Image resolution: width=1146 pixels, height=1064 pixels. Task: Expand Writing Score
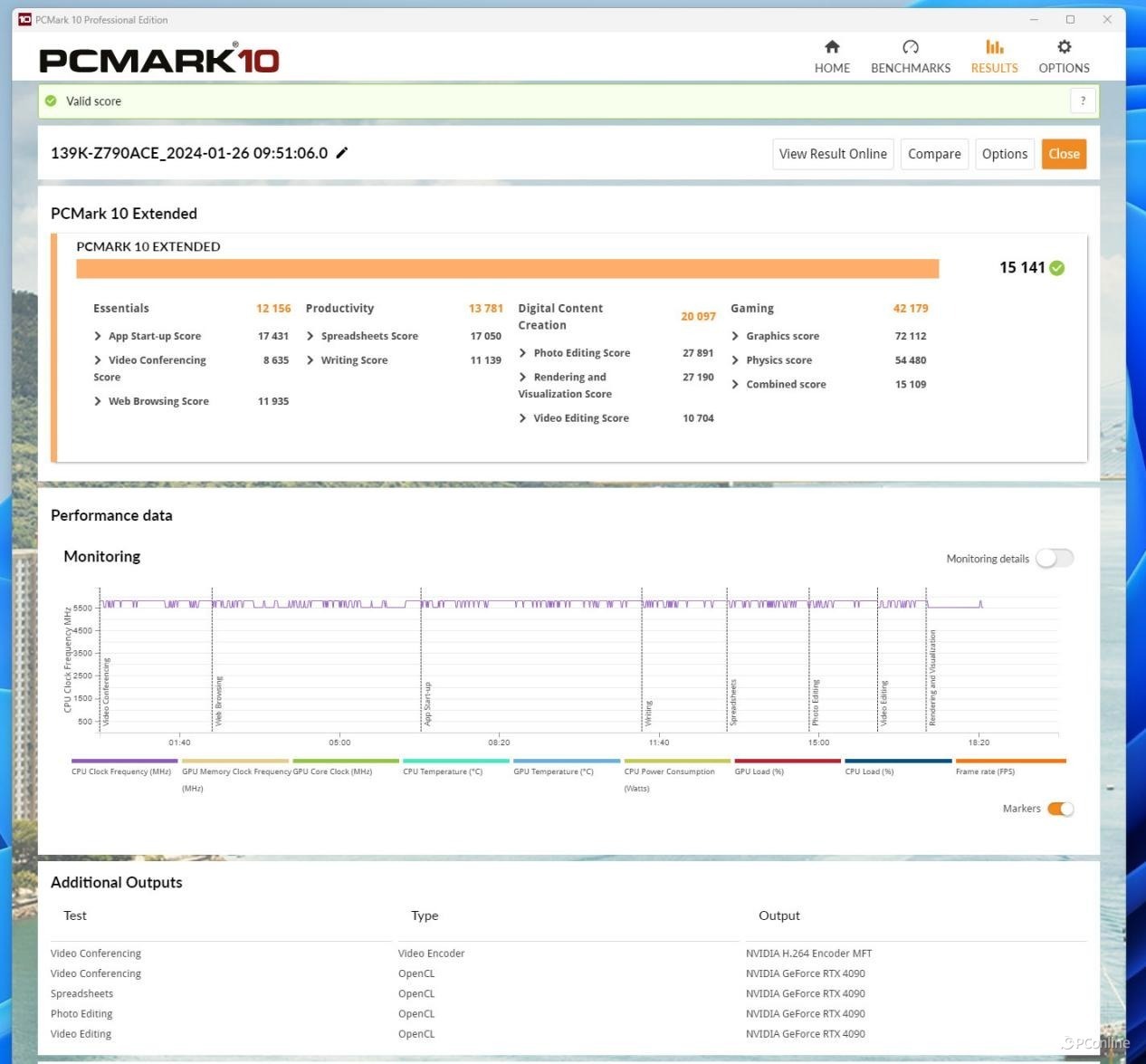point(310,360)
